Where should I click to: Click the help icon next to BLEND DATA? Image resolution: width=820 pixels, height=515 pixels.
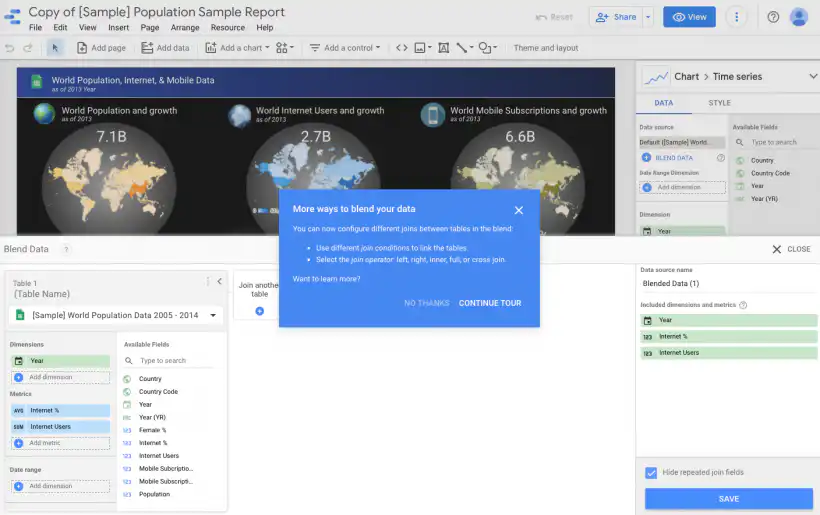[721, 158]
